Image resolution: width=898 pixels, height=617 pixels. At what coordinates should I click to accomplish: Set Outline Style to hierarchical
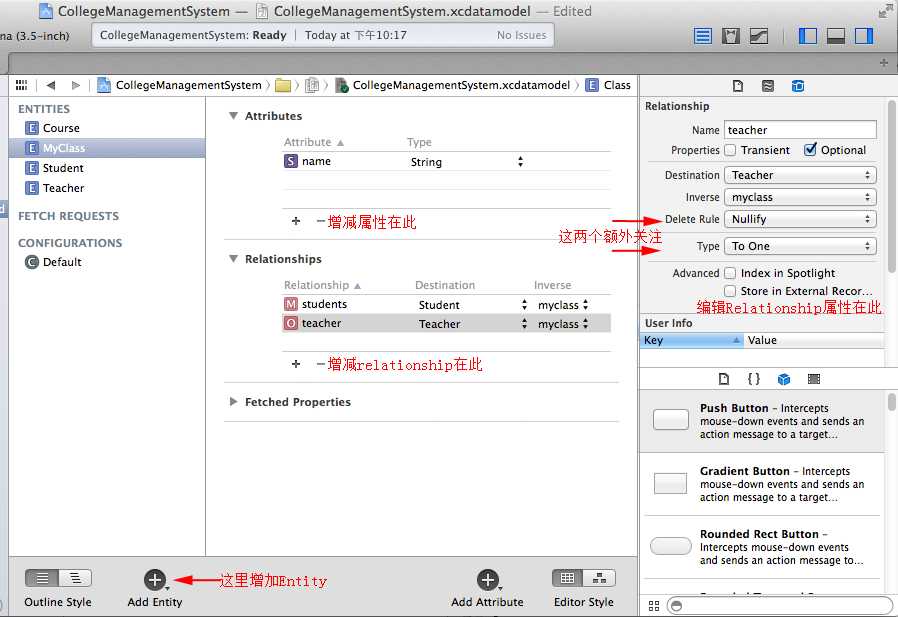75,578
